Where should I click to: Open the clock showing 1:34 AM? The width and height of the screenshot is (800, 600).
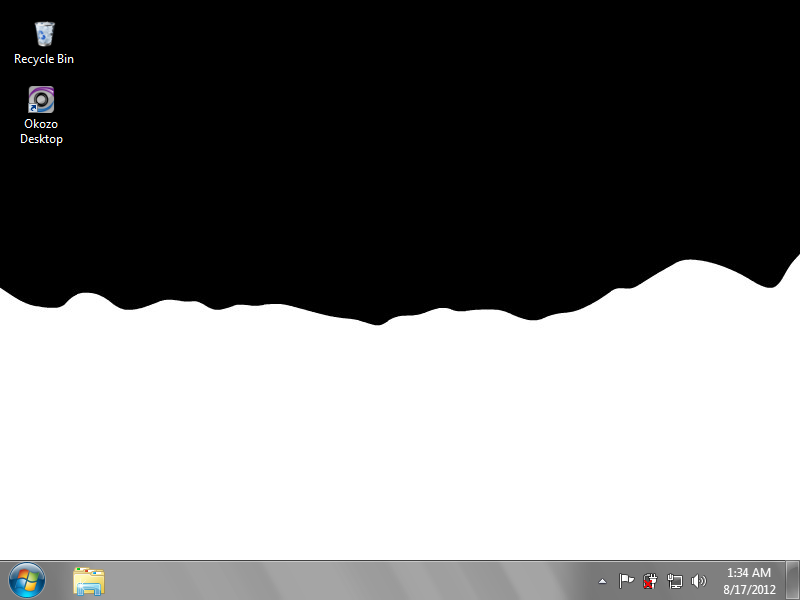(749, 581)
